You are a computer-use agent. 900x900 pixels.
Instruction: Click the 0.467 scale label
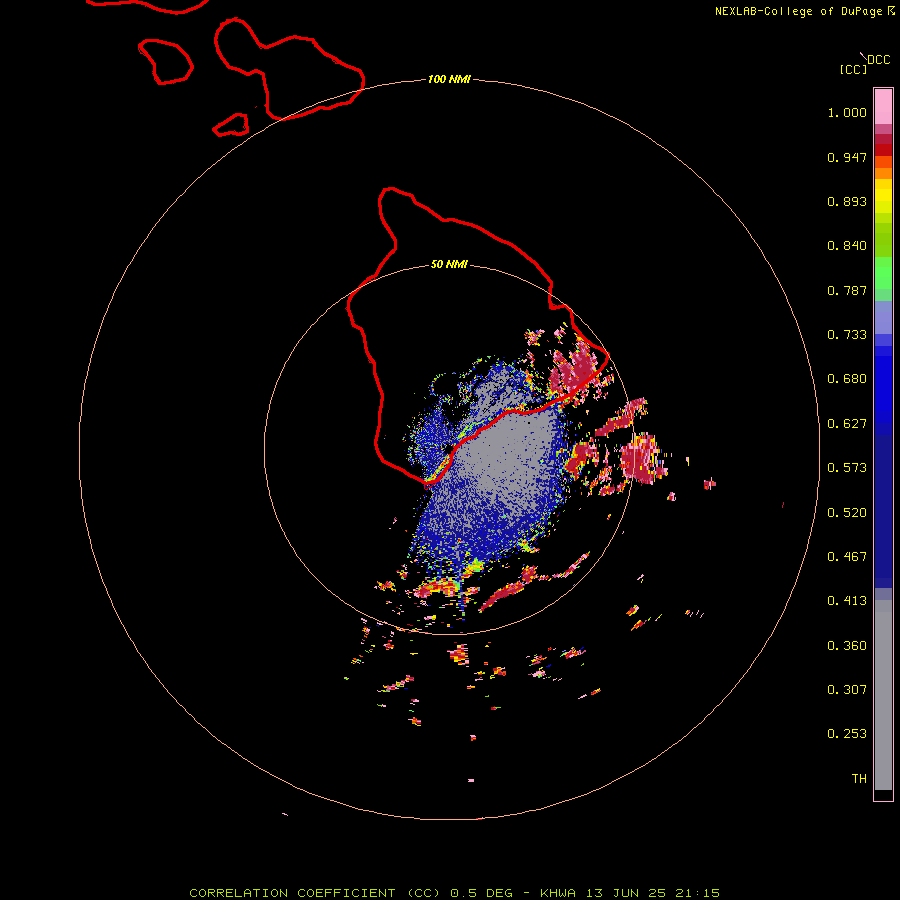(x=847, y=557)
